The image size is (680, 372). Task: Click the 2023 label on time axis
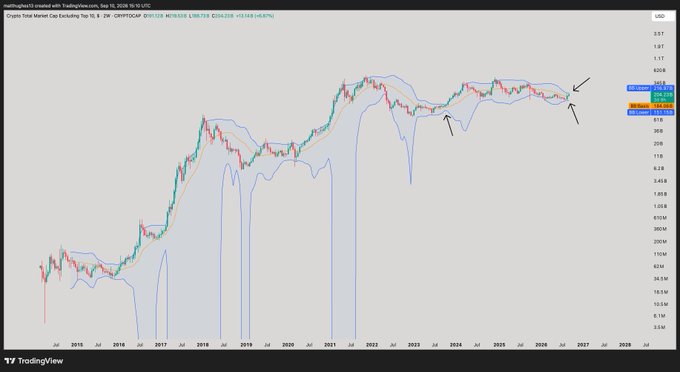[414, 345]
